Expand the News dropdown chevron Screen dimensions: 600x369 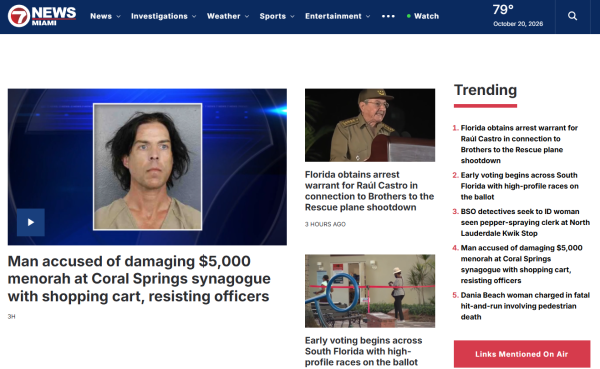coord(119,16)
